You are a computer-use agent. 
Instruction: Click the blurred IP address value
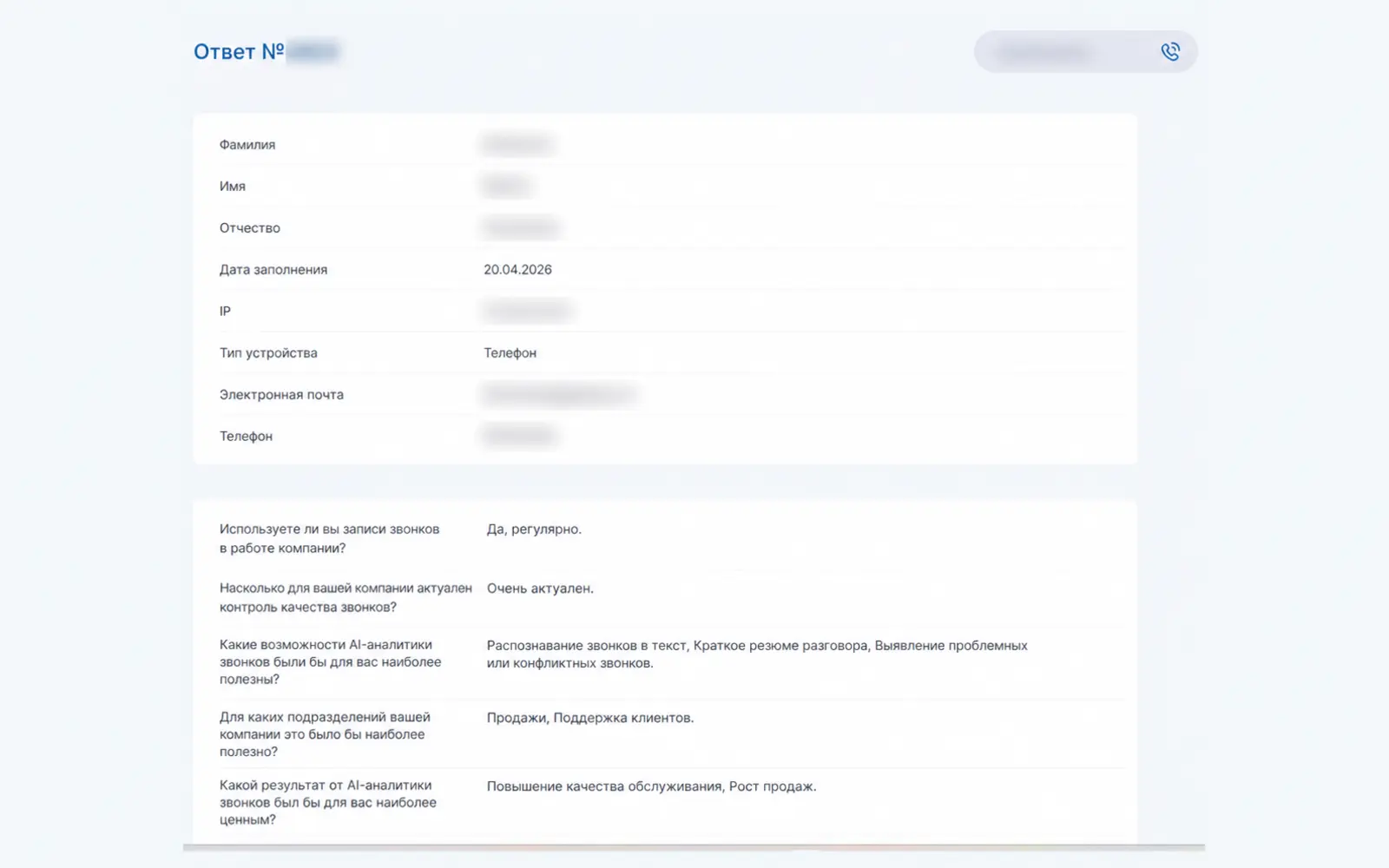click(527, 311)
